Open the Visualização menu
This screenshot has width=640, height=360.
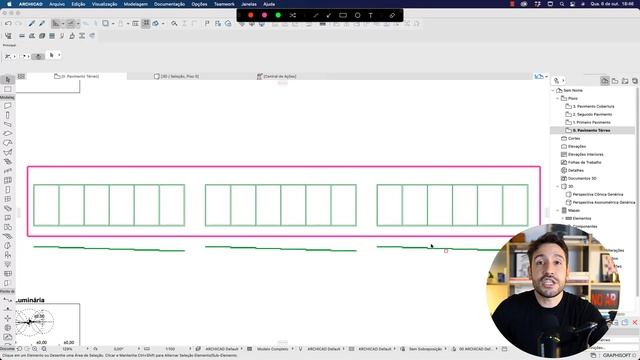104,4
